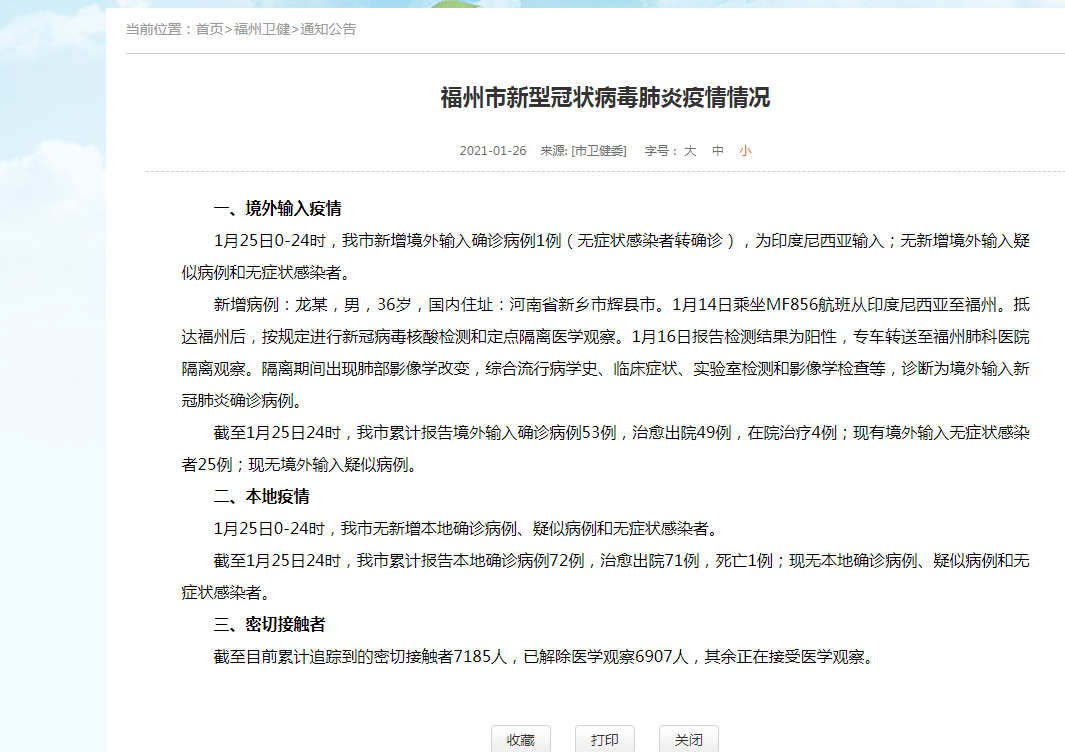The width and height of the screenshot is (1065, 752).
Task: Set font size to 小
Action: coord(745,151)
